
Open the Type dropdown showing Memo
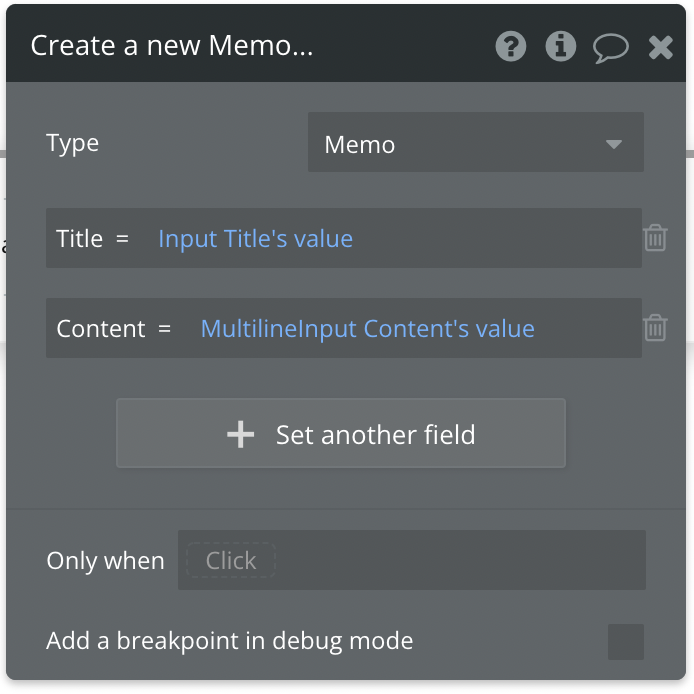[x=460, y=144]
